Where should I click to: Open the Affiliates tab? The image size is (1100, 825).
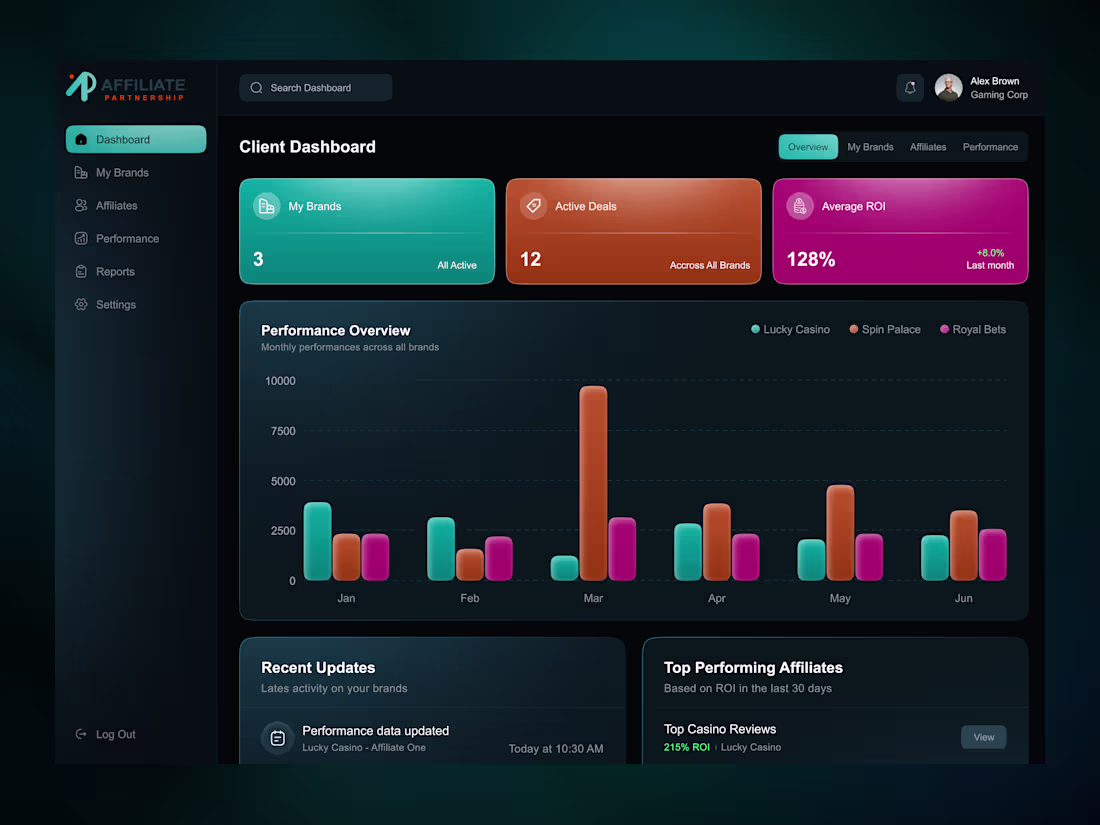927,146
